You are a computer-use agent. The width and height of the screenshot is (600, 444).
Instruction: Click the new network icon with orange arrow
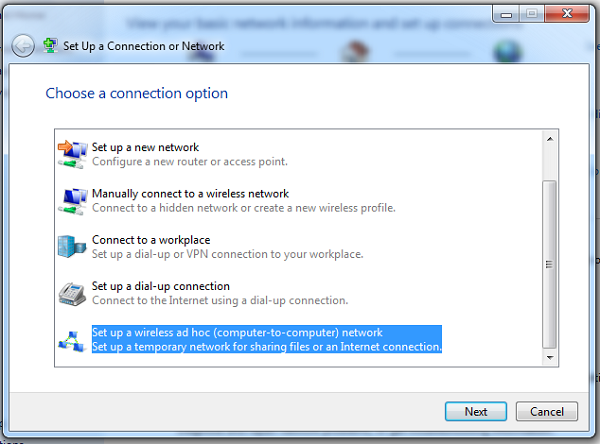point(72,154)
